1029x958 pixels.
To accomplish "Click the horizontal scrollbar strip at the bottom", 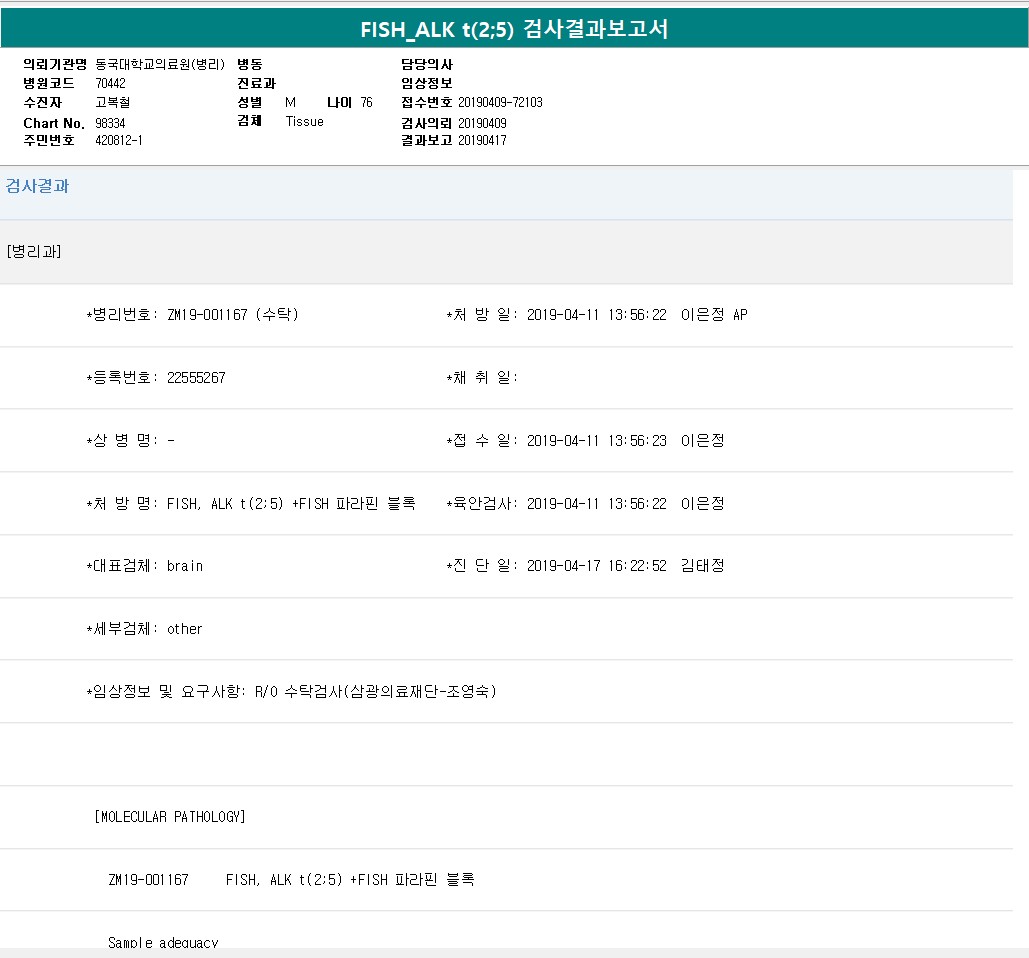I will click(514, 953).
